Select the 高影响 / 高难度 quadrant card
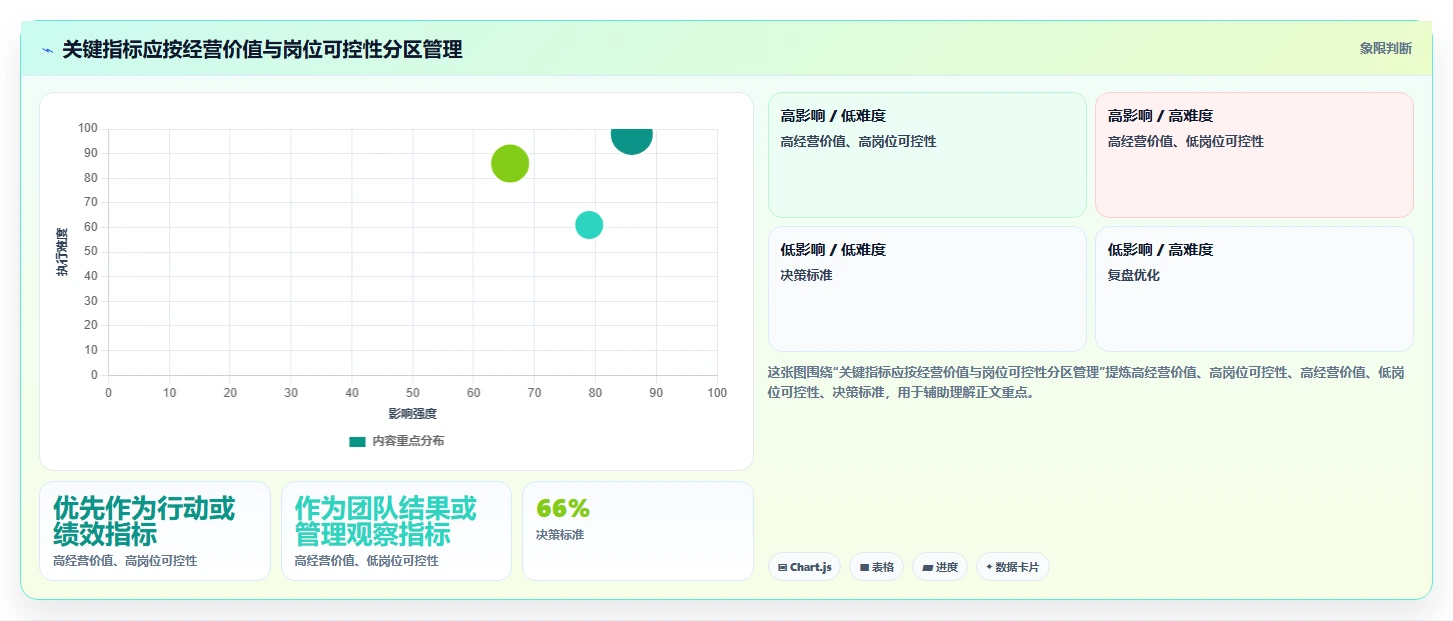Image resolution: width=1453 pixels, height=621 pixels. [1254, 155]
